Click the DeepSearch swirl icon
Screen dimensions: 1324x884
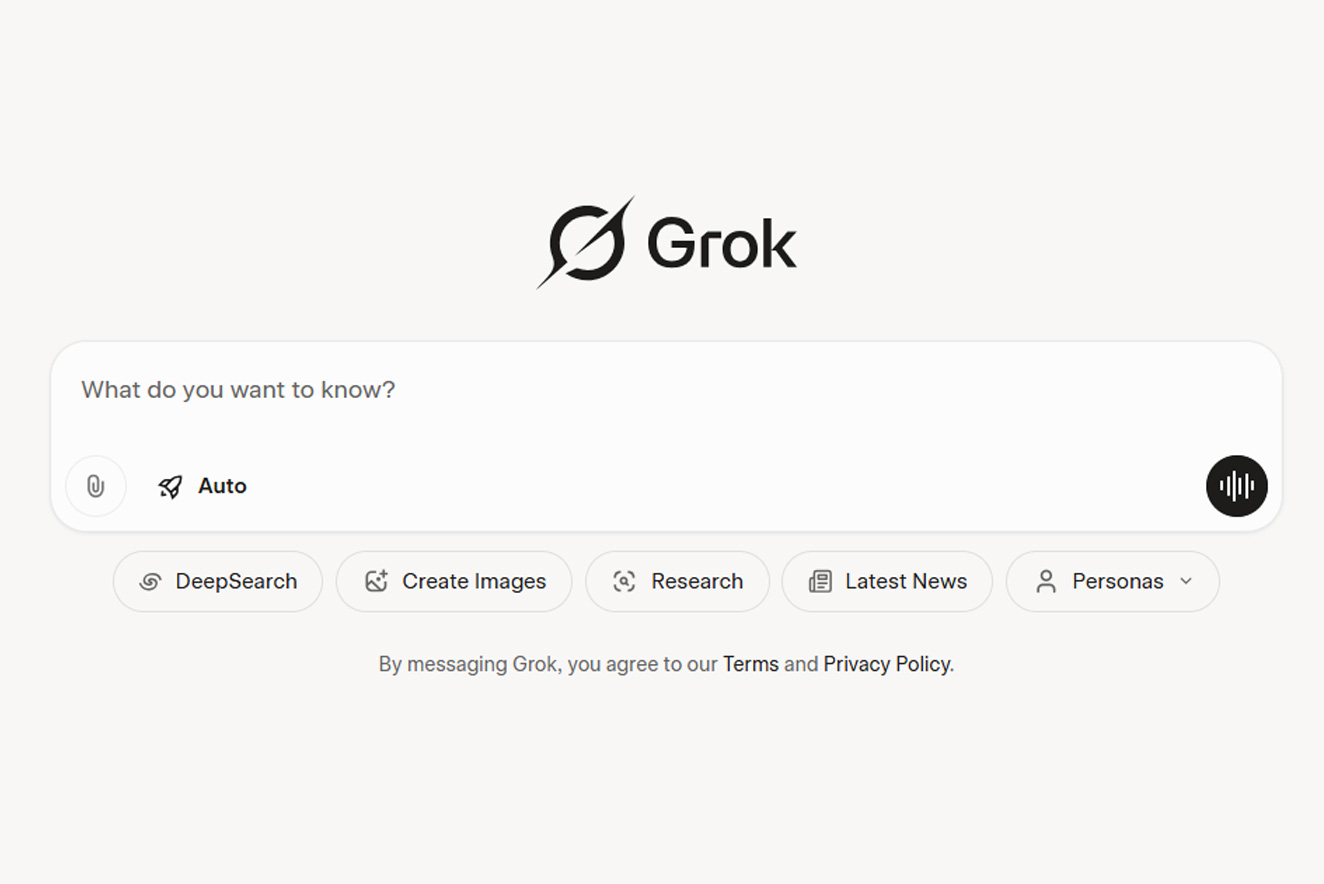150,582
